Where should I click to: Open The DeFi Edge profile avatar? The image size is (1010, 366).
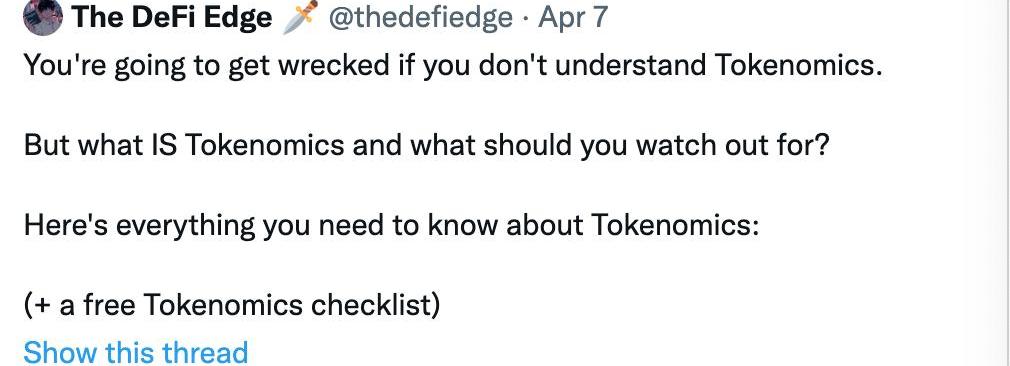click(43, 16)
